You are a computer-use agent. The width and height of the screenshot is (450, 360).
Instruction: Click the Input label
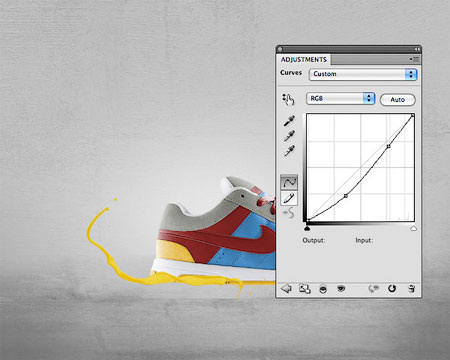click(364, 240)
